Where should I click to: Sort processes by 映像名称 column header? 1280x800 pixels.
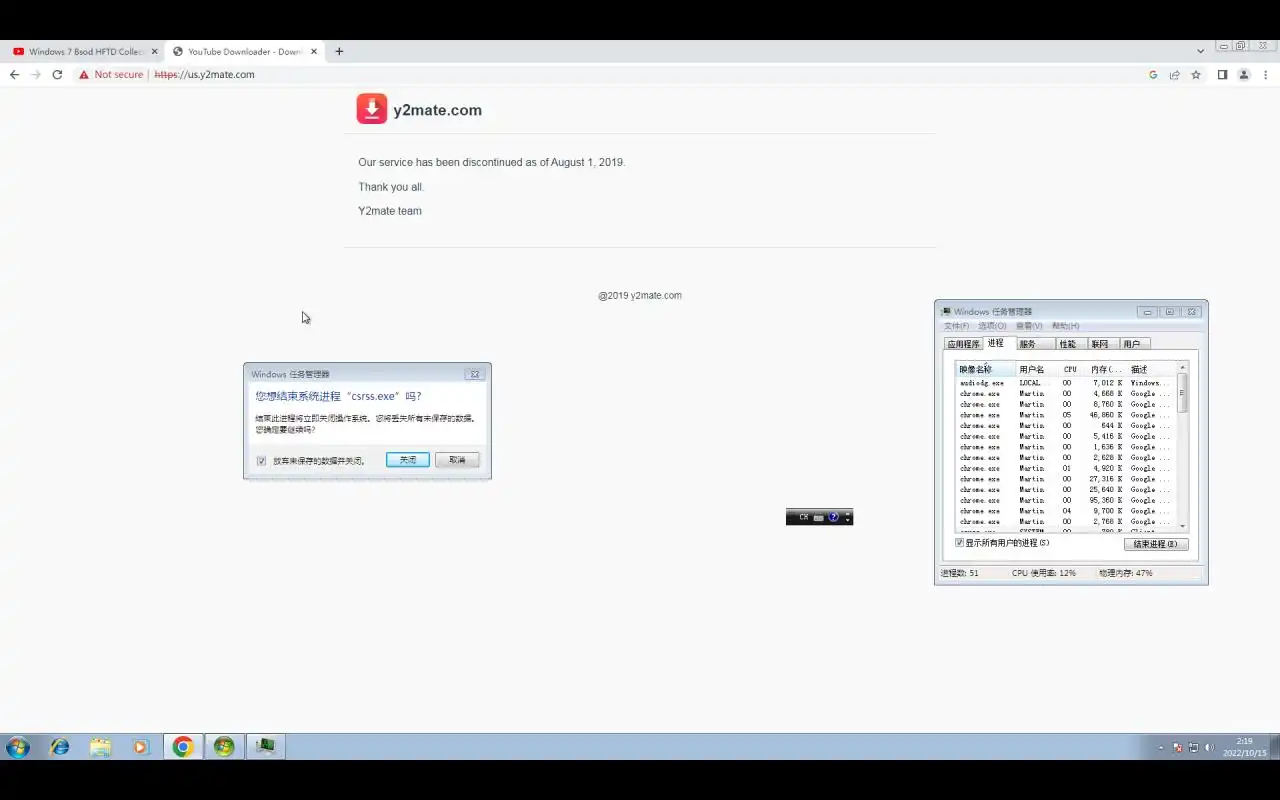pyautogui.click(x=985, y=370)
